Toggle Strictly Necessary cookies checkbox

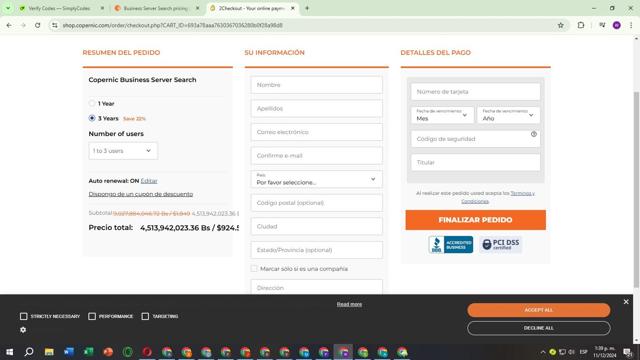pos(24,316)
